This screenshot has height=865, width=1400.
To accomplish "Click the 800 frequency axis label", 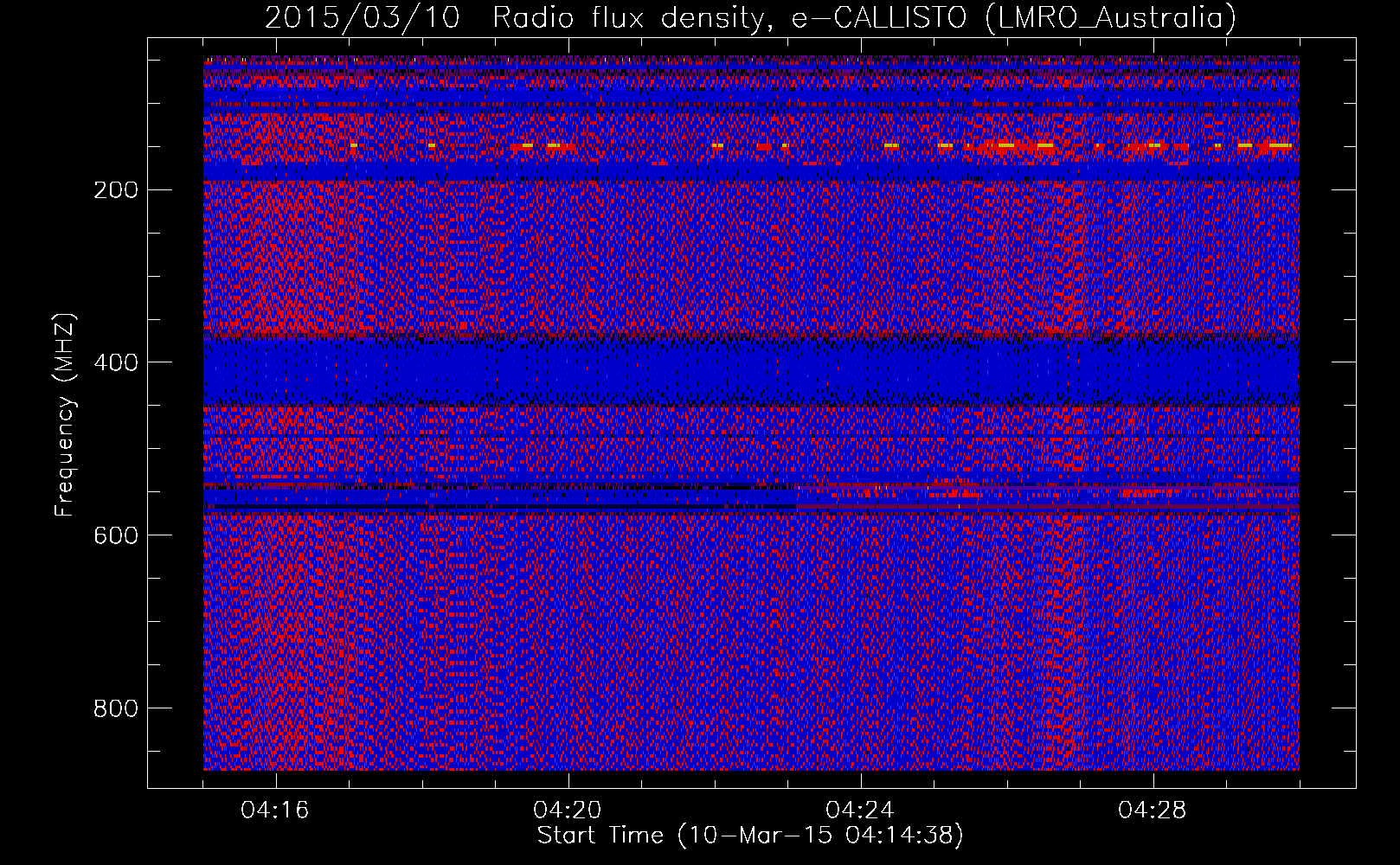I will [116, 709].
